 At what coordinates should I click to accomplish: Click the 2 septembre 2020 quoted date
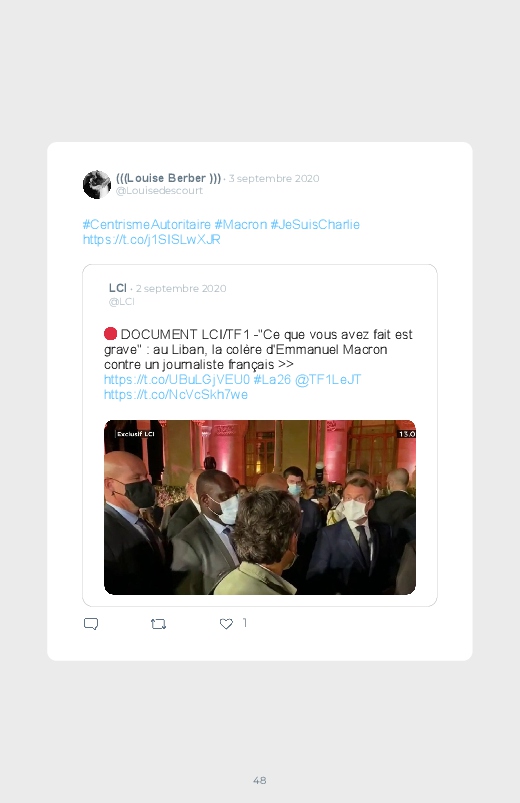tap(181, 288)
